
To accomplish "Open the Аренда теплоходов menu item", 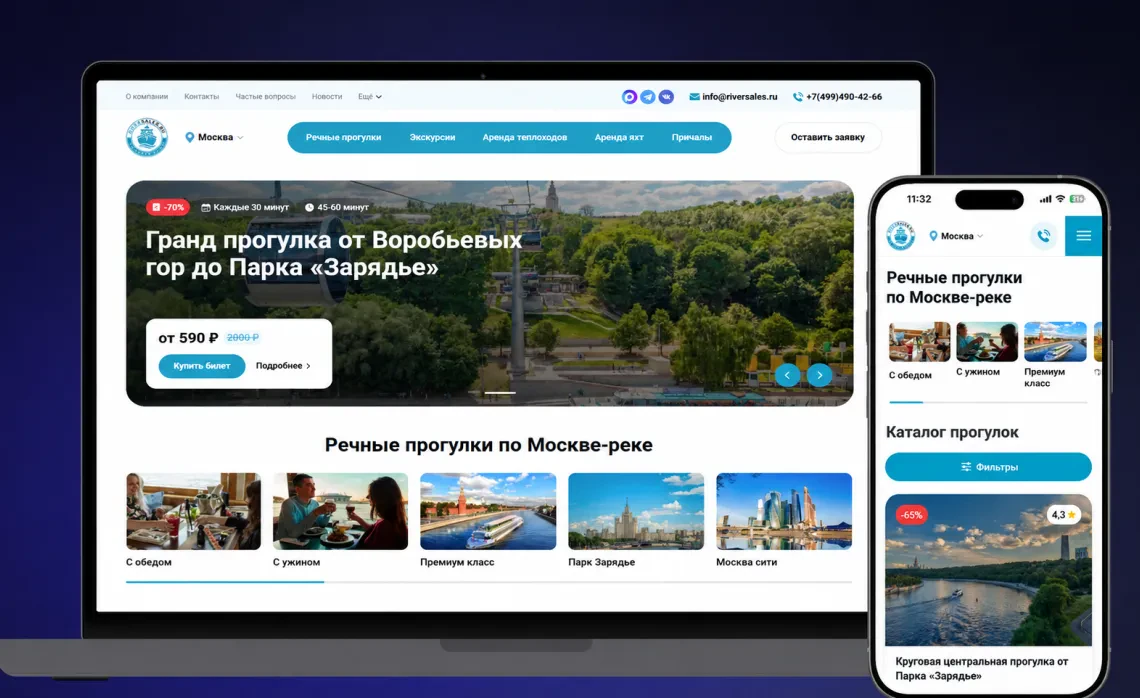I will 524,137.
